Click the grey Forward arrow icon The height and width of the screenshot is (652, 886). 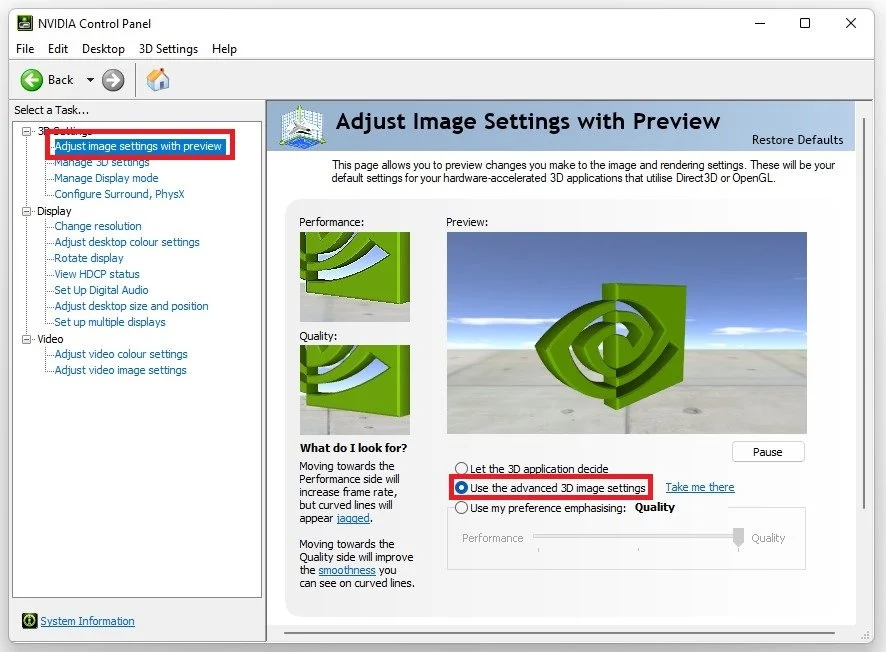click(113, 80)
